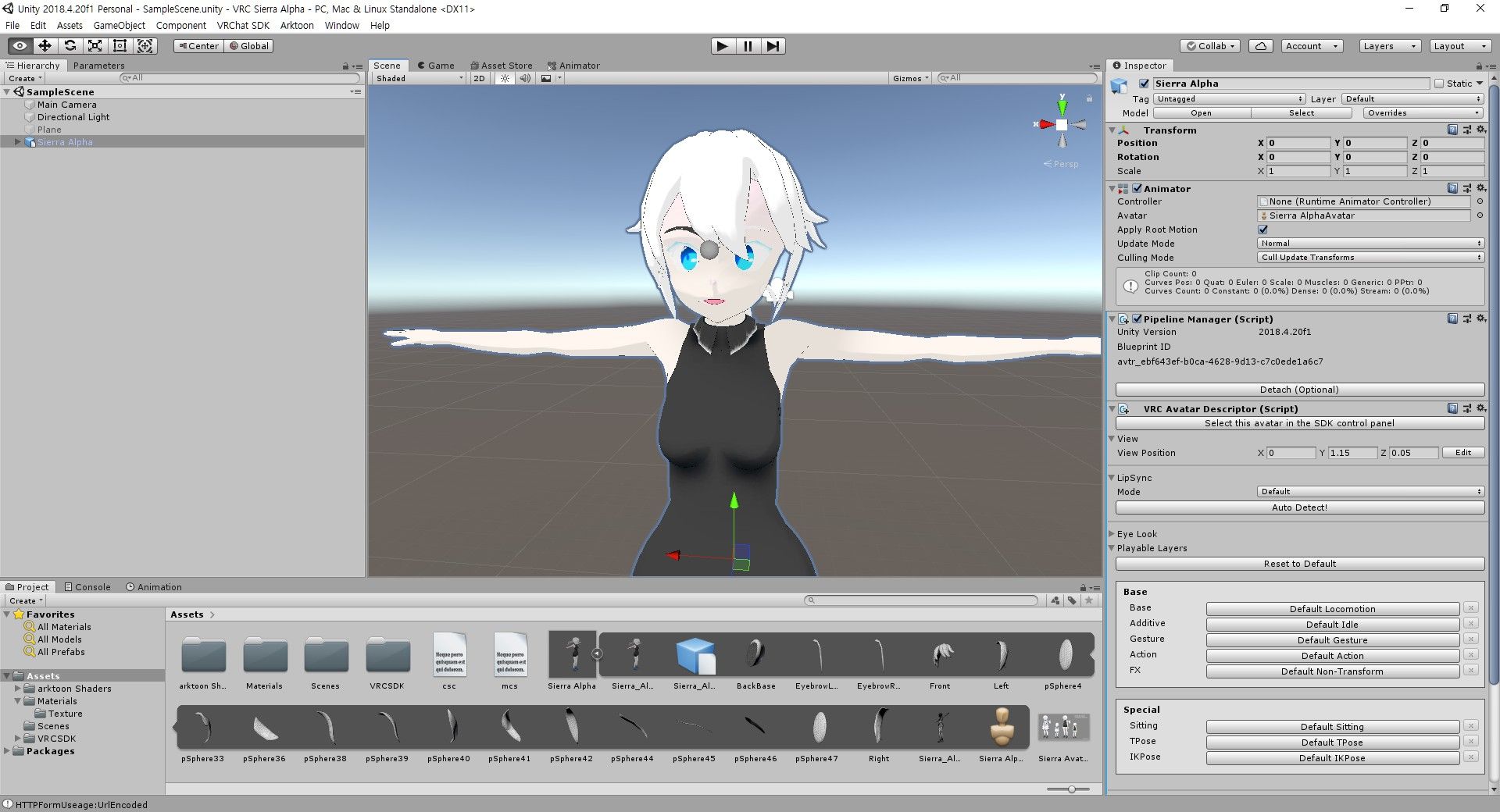
Task: Open Transform component help icon
Action: [x=1452, y=130]
